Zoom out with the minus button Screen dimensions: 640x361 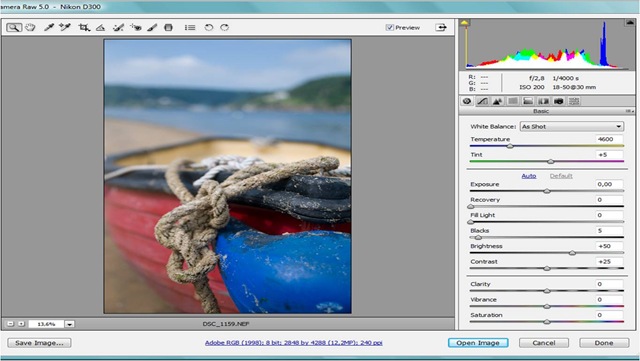(10, 324)
